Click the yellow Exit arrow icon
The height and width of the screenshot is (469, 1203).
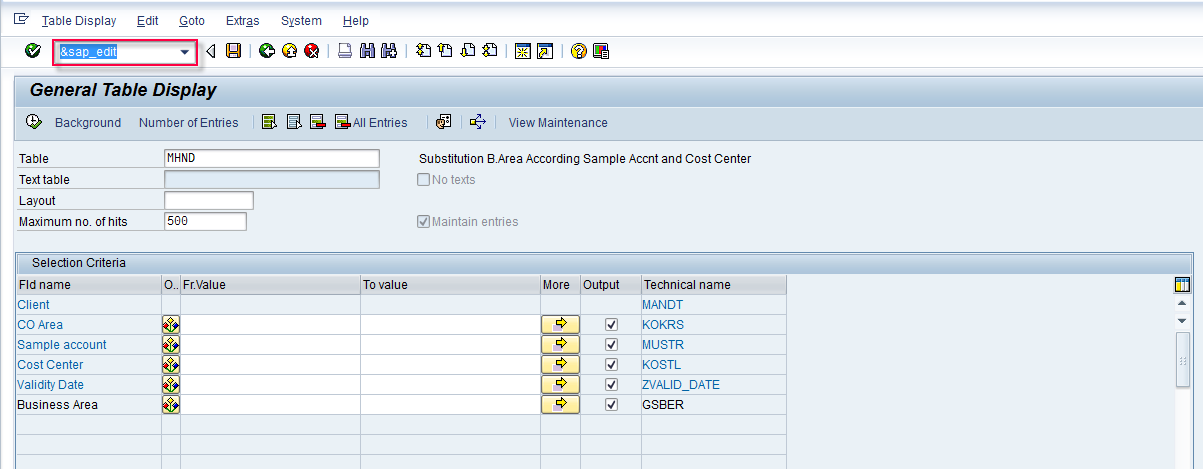289,51
